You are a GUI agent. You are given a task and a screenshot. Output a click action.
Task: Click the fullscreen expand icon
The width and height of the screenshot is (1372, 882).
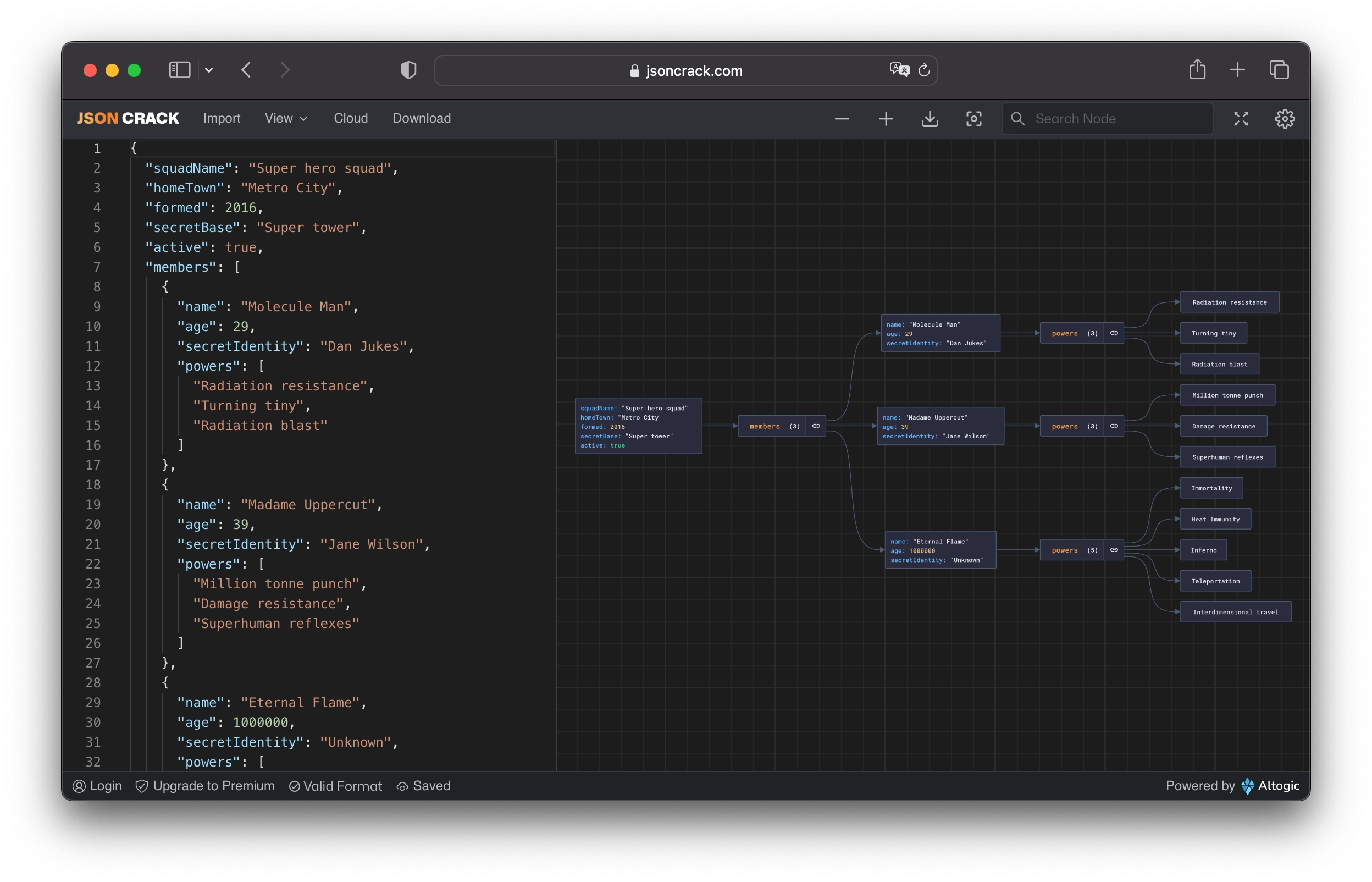(x=1240, y=118)
